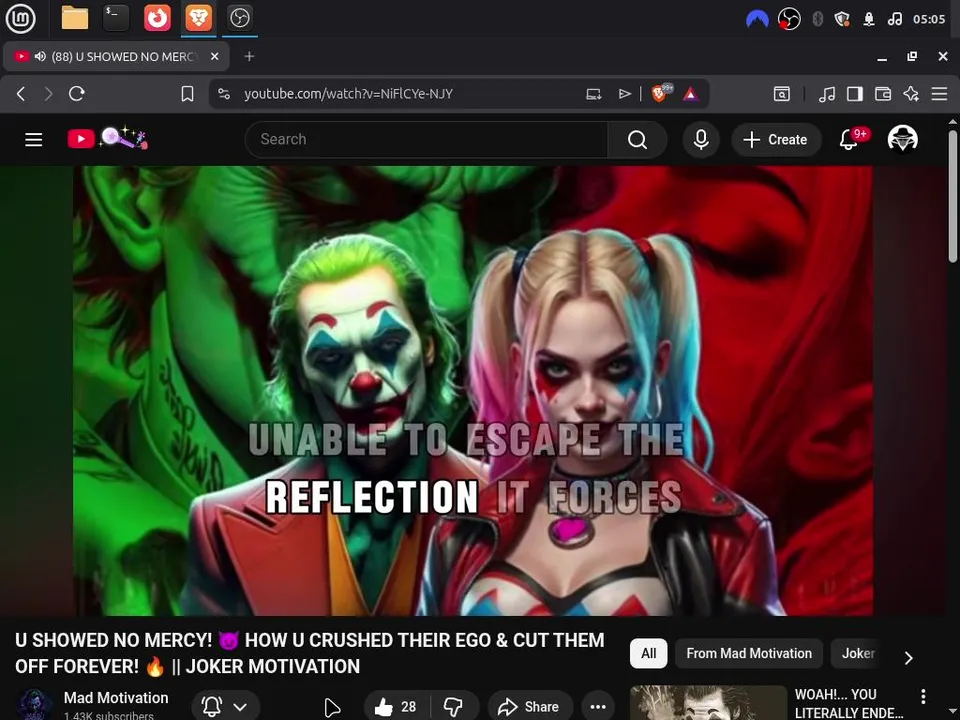Open YouTube notifications bell
Viewport: 960px width, 720px height.
coord(851,139)
